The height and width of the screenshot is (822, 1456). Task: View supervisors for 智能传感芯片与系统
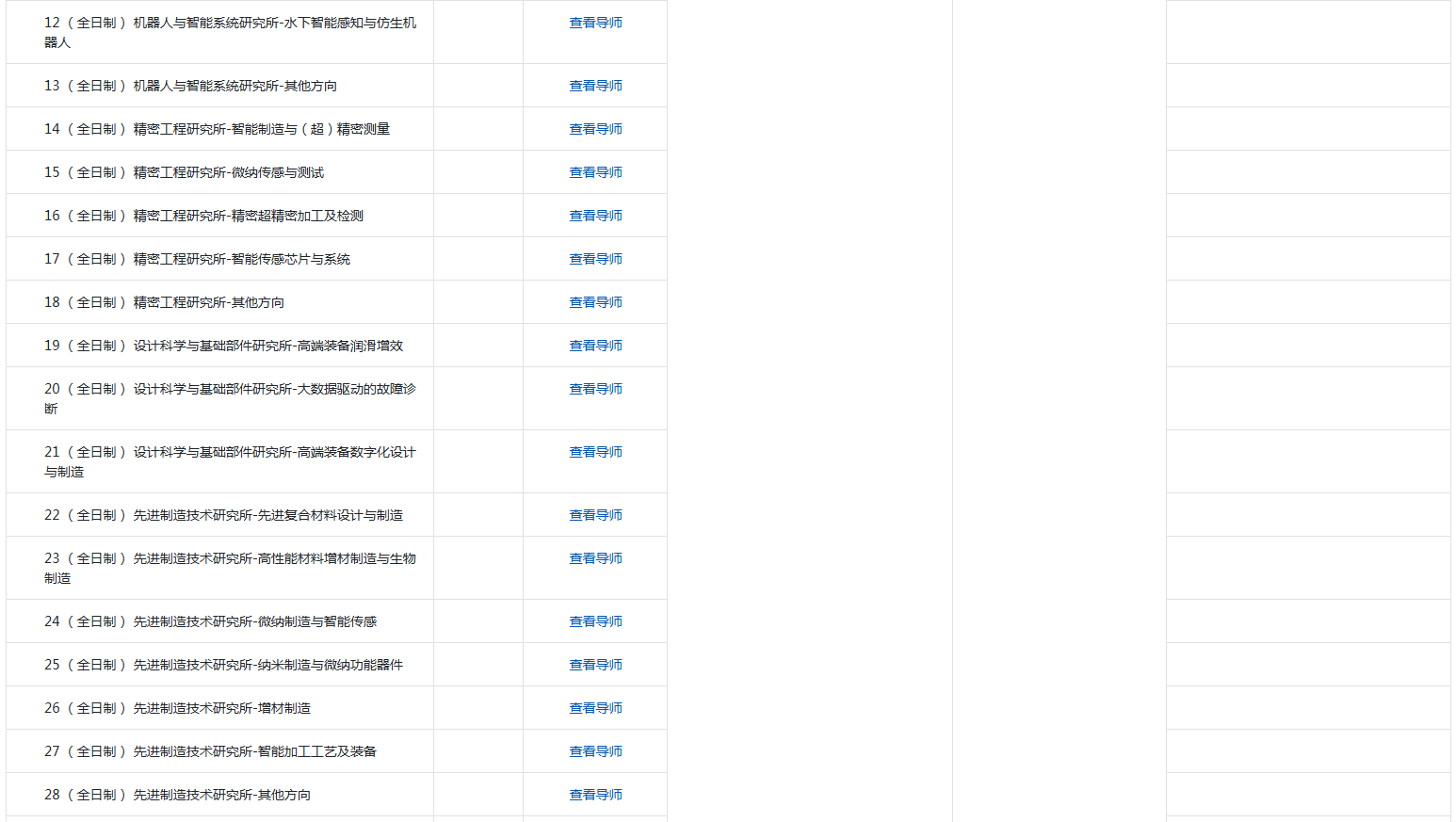[594, 259]
